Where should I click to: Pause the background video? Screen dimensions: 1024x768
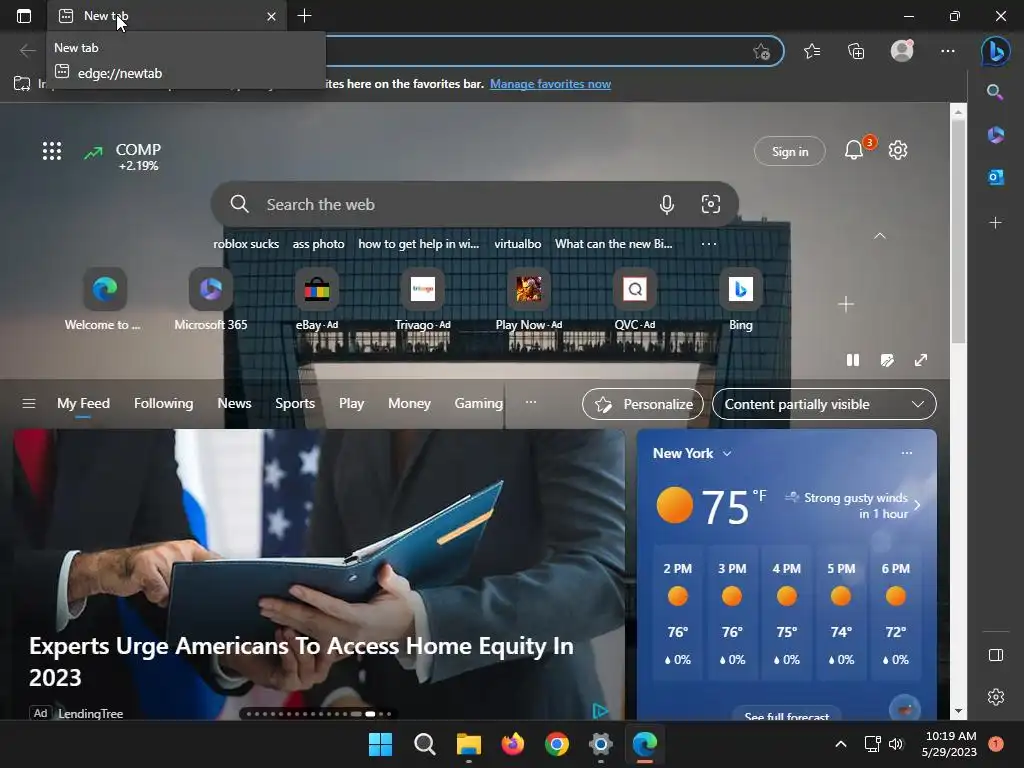click(853, 360)
